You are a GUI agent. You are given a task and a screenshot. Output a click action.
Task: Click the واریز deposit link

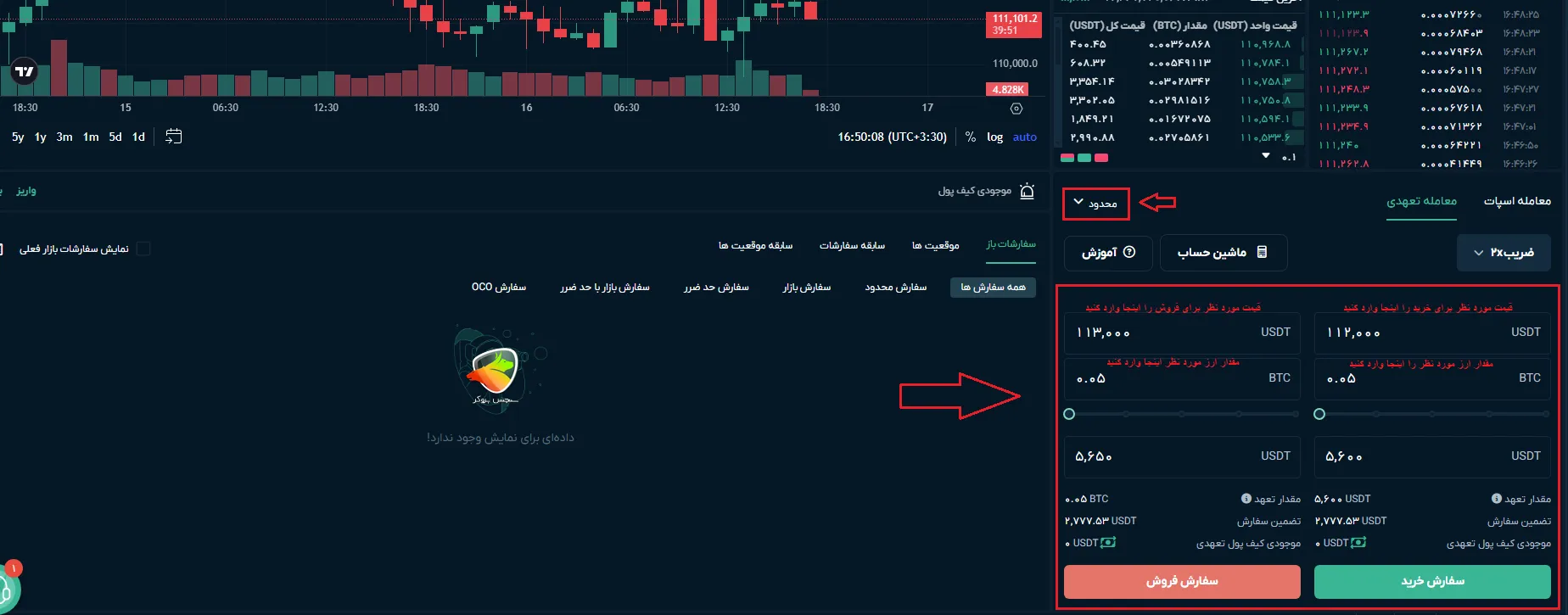(26, 191)
